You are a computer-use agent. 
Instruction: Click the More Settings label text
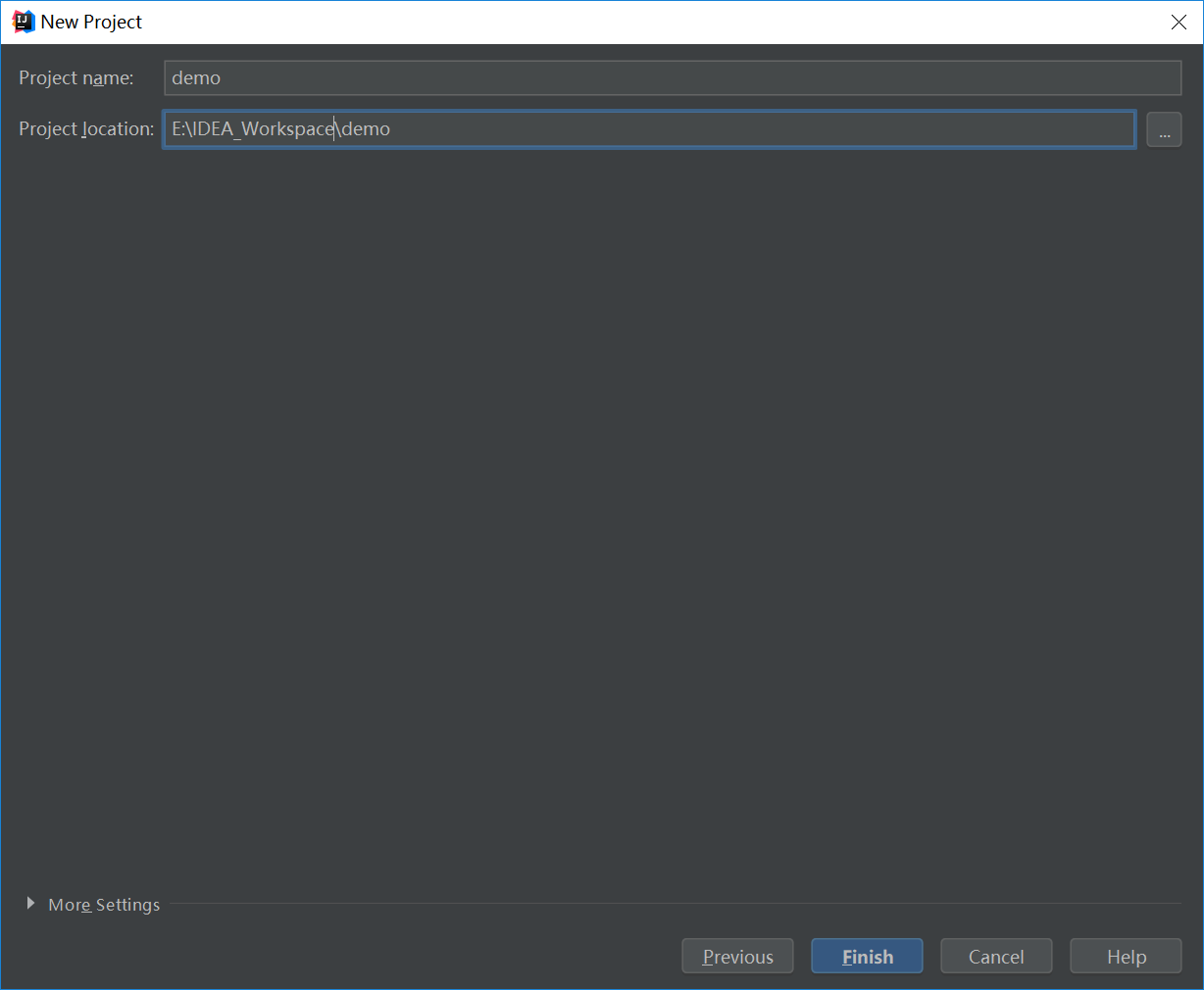pyautogui.click(x=104, y=905)
